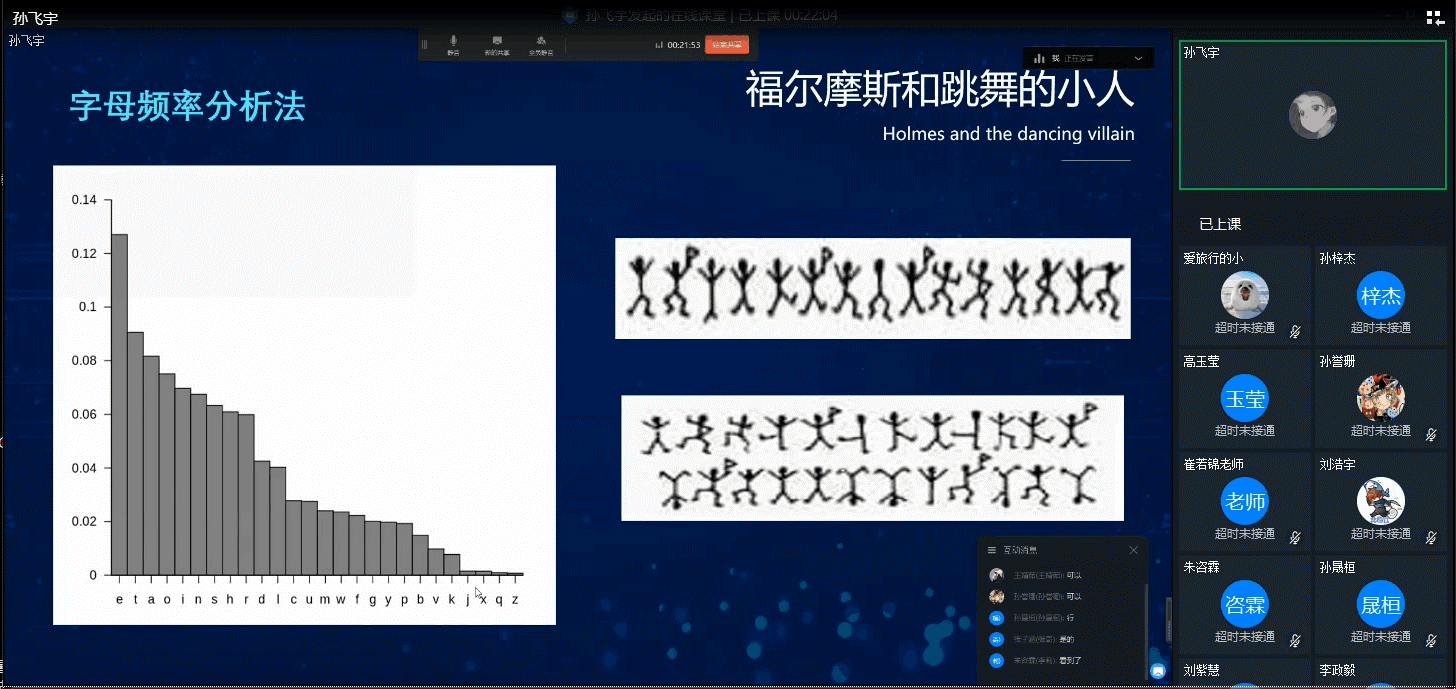1456x689 pixels.
Task: Expand the 正在发言 speaker dropdown
Action: tap(1138, 58)
